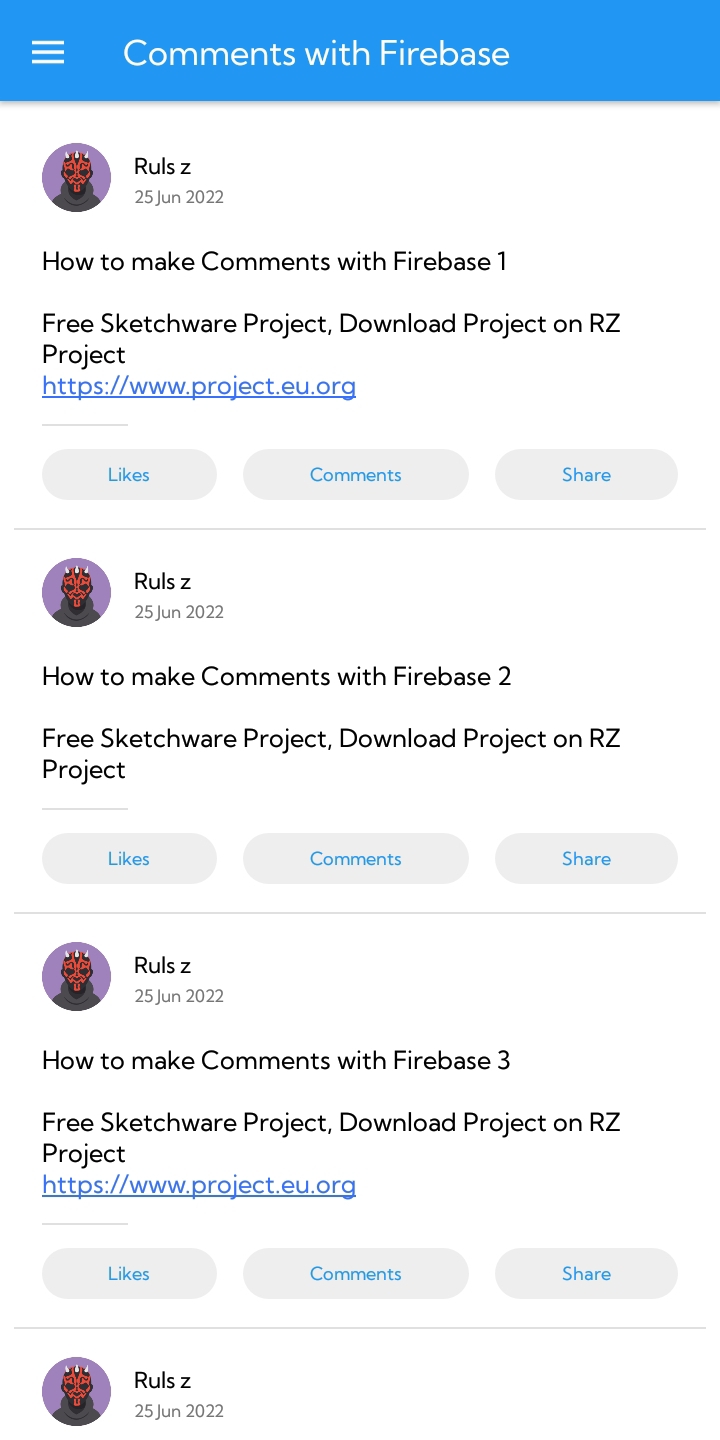Select the post title "How to make Comments with Firebase 2"
The height and width of the screenshot is (1440, 720).
[276, 677]
